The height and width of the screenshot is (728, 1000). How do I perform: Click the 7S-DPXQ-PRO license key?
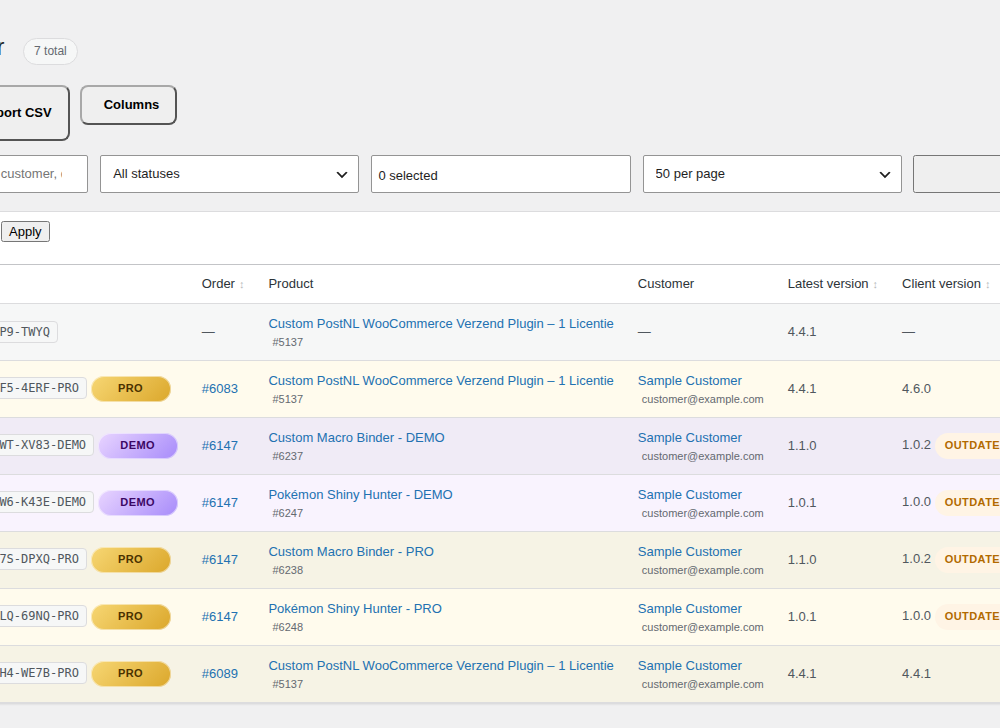pos(42,559)
